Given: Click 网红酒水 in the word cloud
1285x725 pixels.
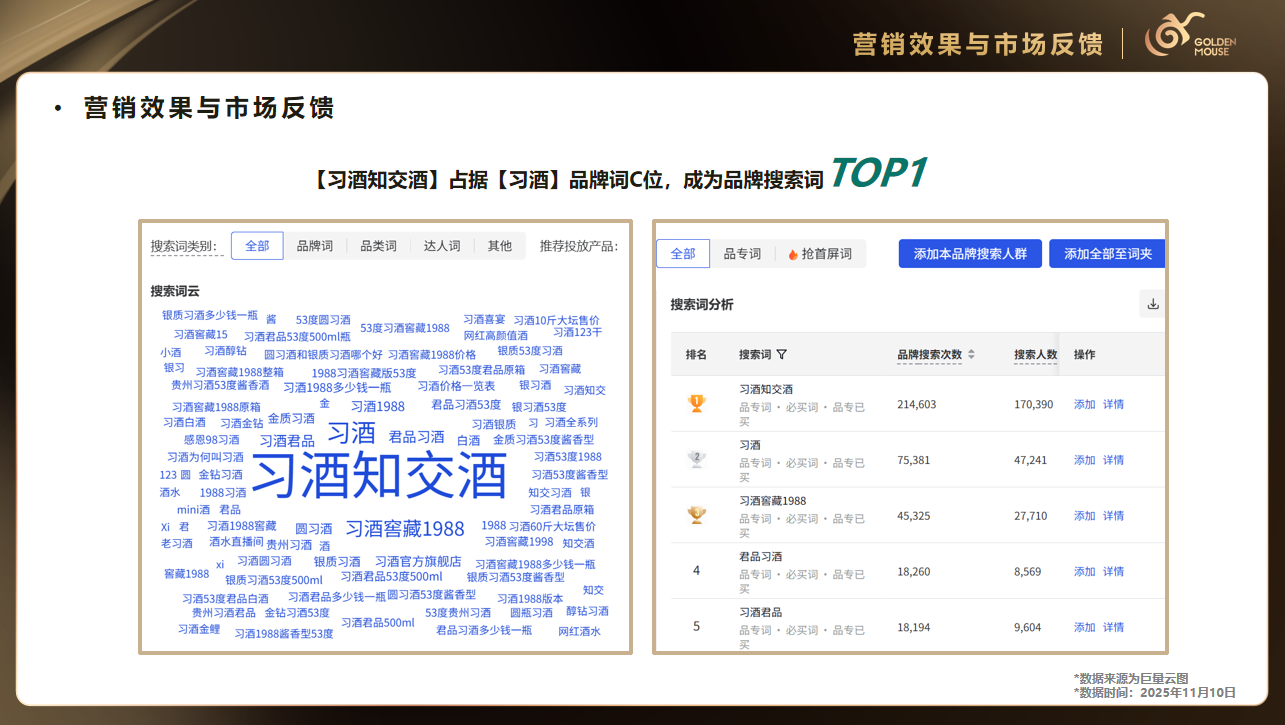Looking at the screenshot, I should pyautogui.click(x=580, y=632).
